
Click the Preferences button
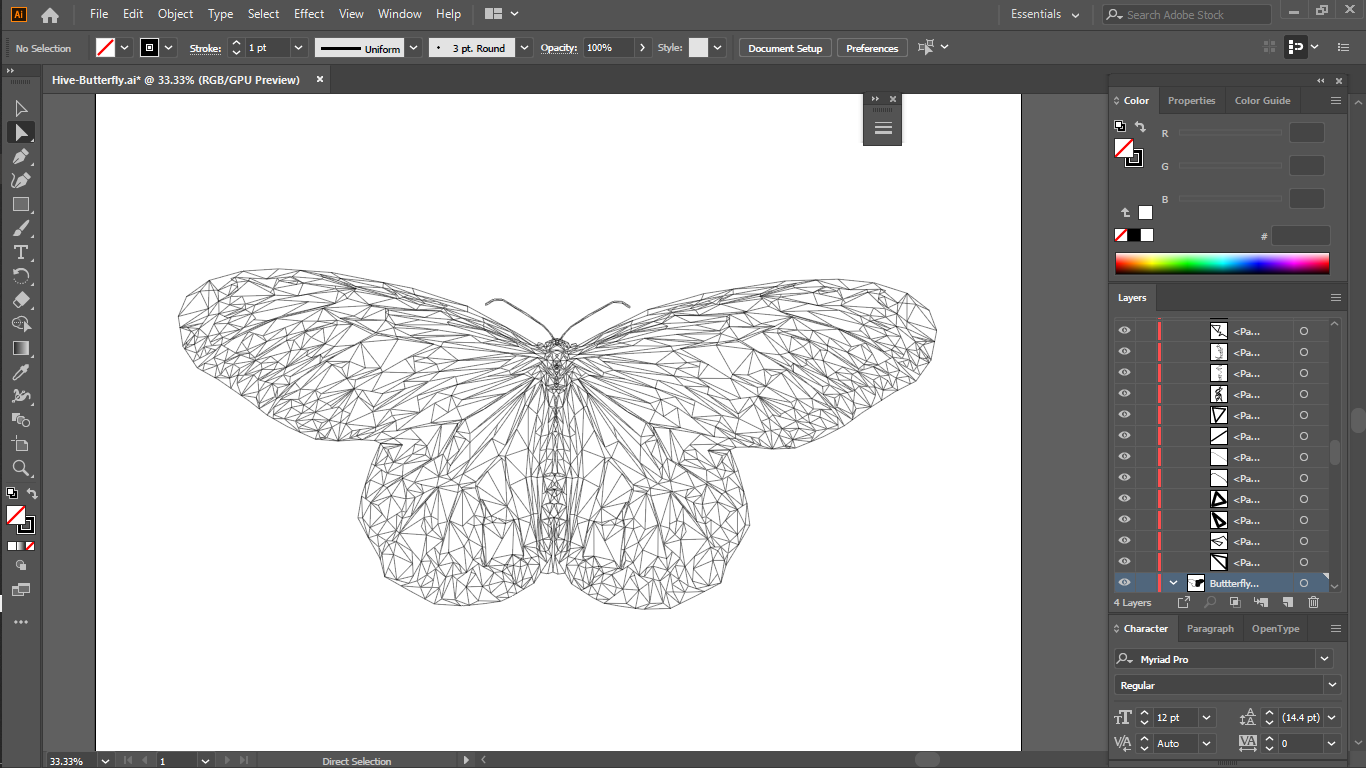pos(872,48)
